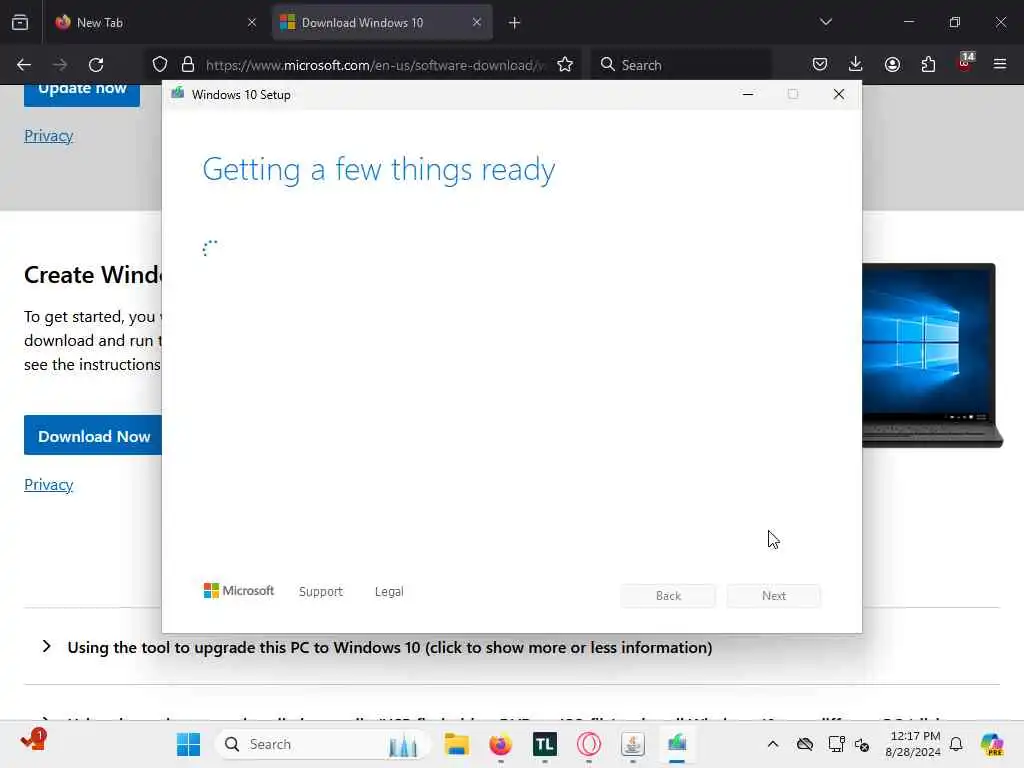Expand 'Using the tool to upgrade this PC' section
Image resolution: width=1024 pixels, height=768 pixels.
click(389, 647)
